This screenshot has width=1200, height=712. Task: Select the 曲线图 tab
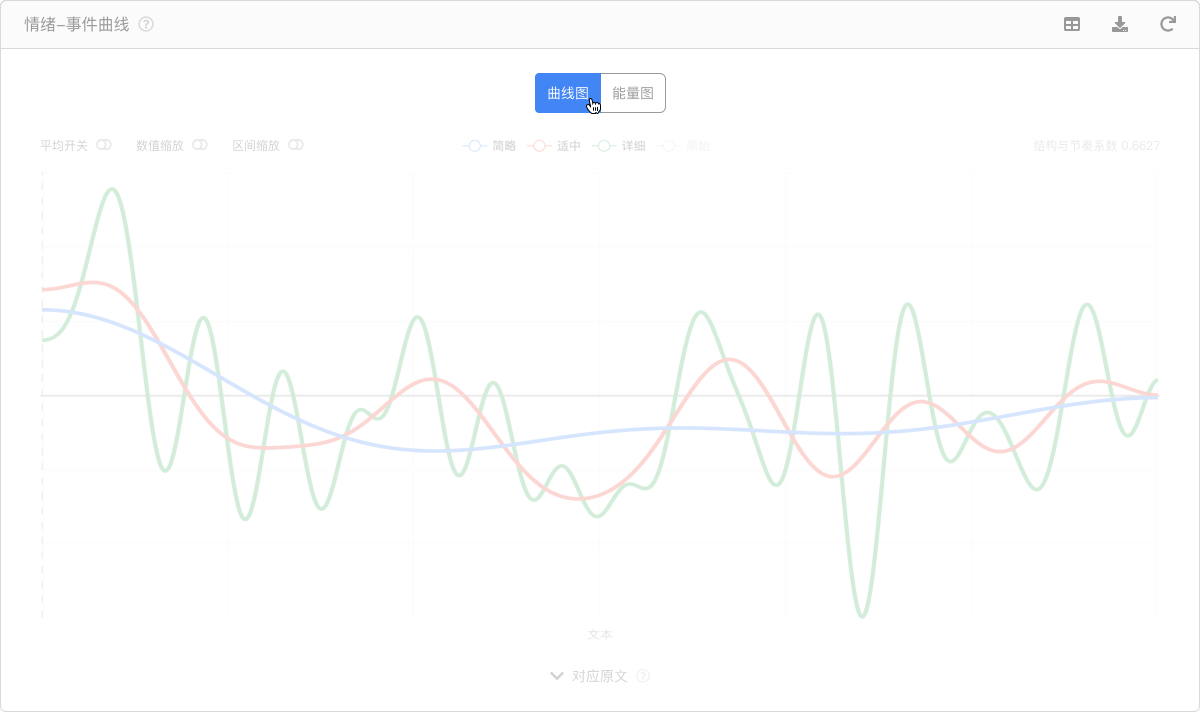click(568, 93)
